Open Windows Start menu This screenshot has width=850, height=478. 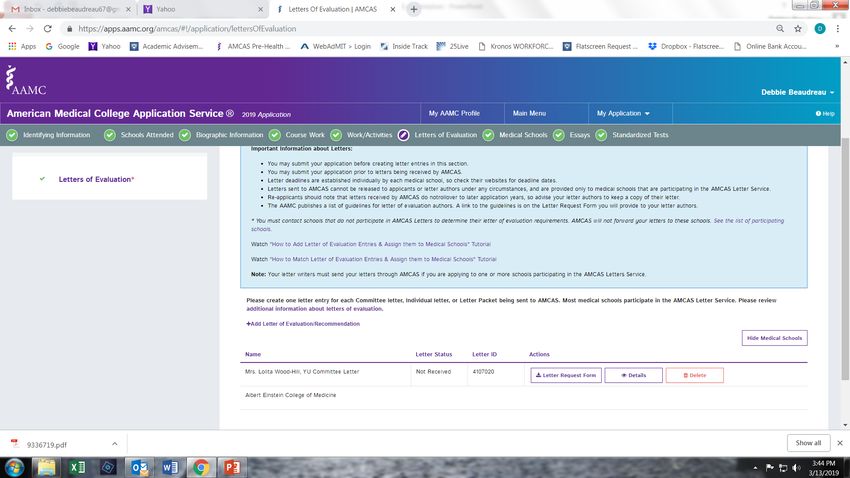[x=15, y=467]
